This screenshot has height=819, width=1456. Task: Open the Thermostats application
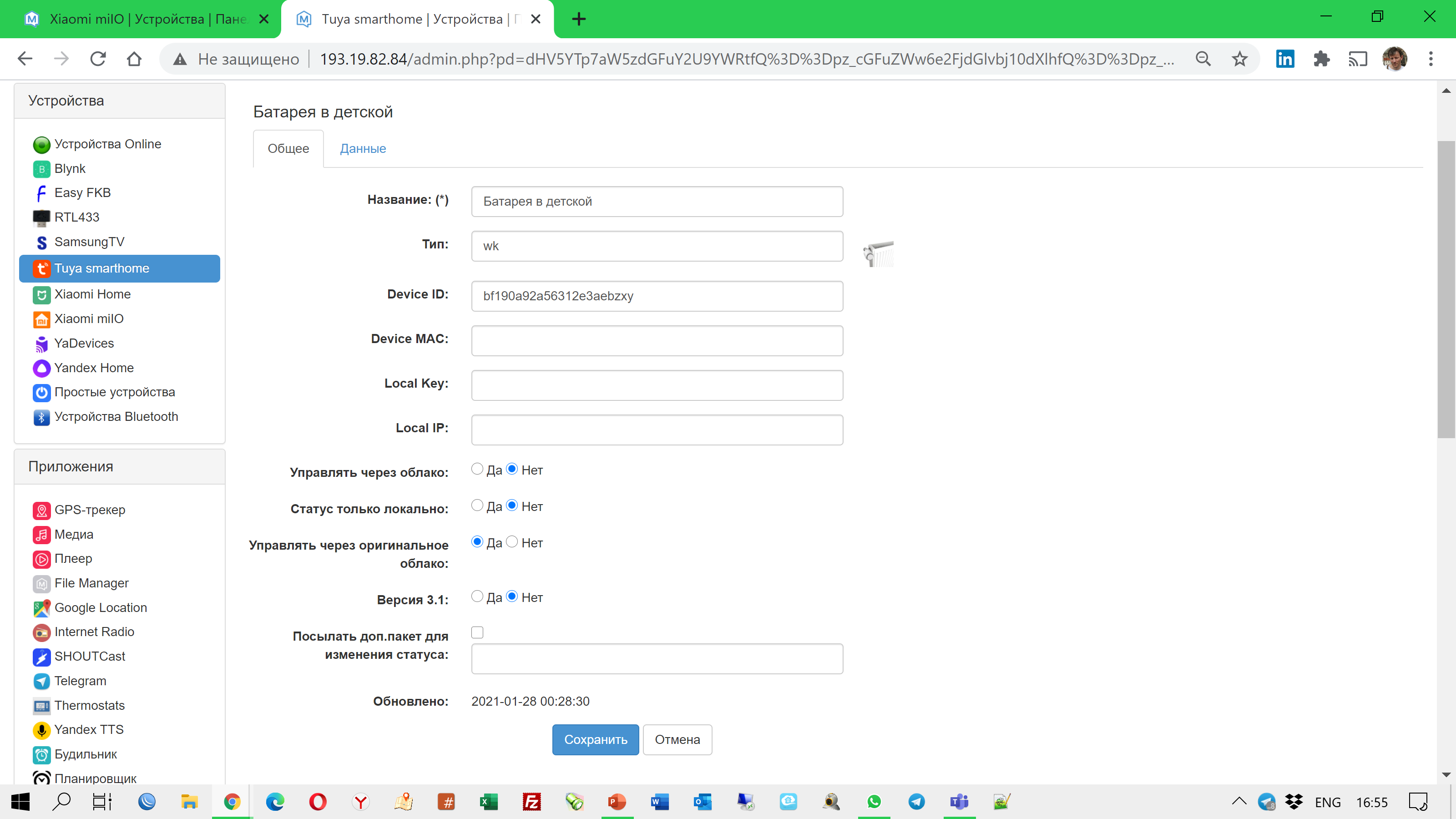(89, 705)
